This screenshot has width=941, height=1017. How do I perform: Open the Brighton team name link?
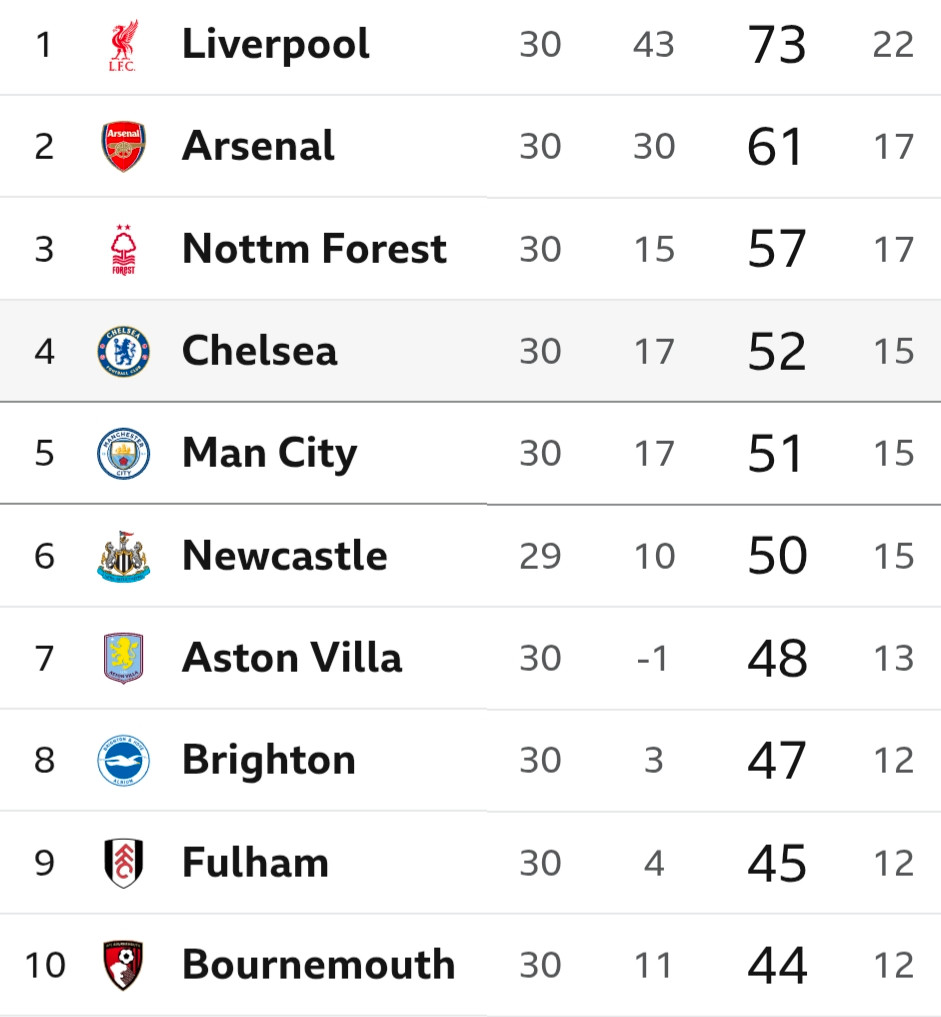click(x=269, y=760)
